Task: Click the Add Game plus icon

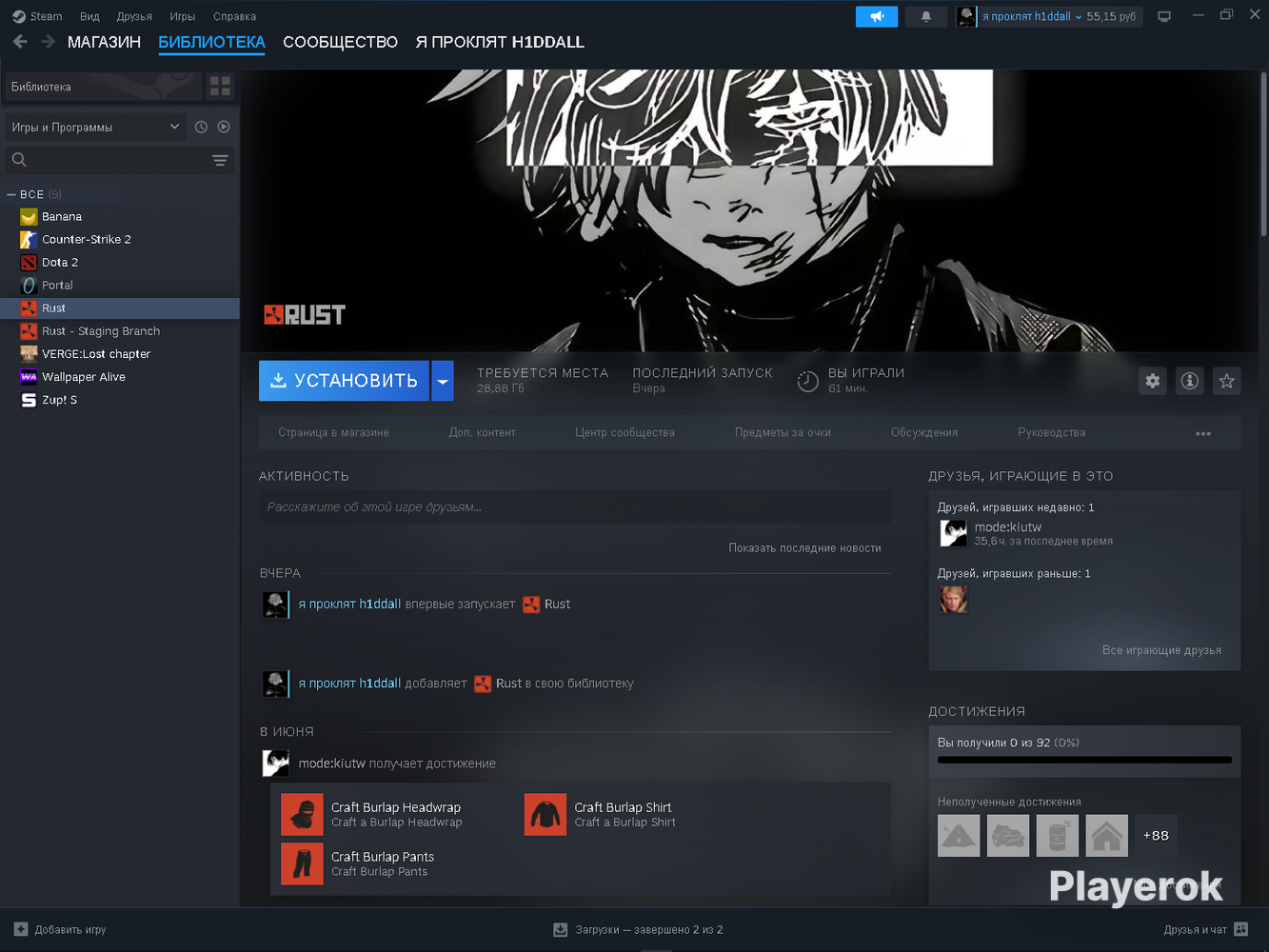Action: click(x=21, y=929)
